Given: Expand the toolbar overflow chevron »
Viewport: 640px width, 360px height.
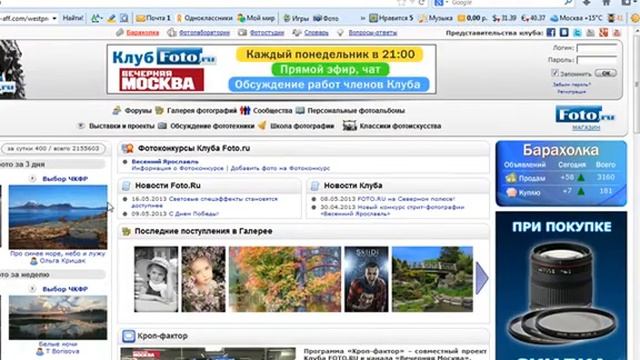Looking at the screenshot, I should coord(362,18).
